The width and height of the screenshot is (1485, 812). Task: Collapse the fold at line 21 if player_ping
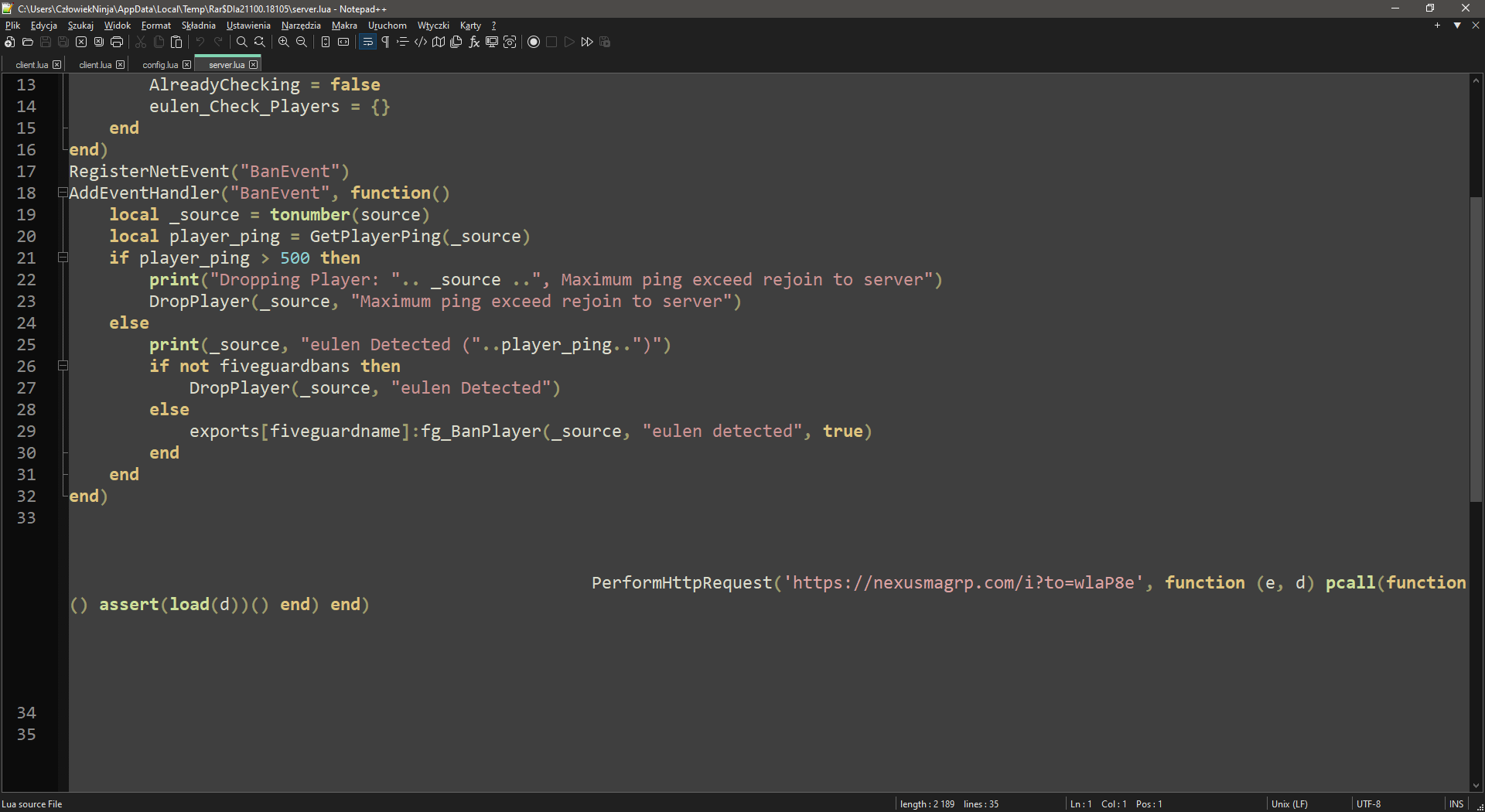pyautogui.click(x=63, y=258)
